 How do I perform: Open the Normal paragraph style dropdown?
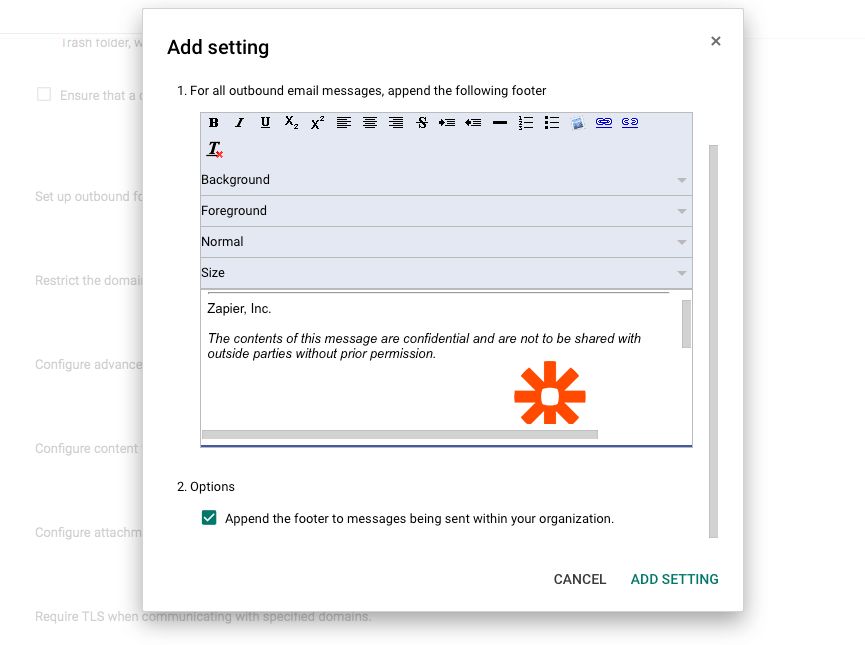coord(445,242)
